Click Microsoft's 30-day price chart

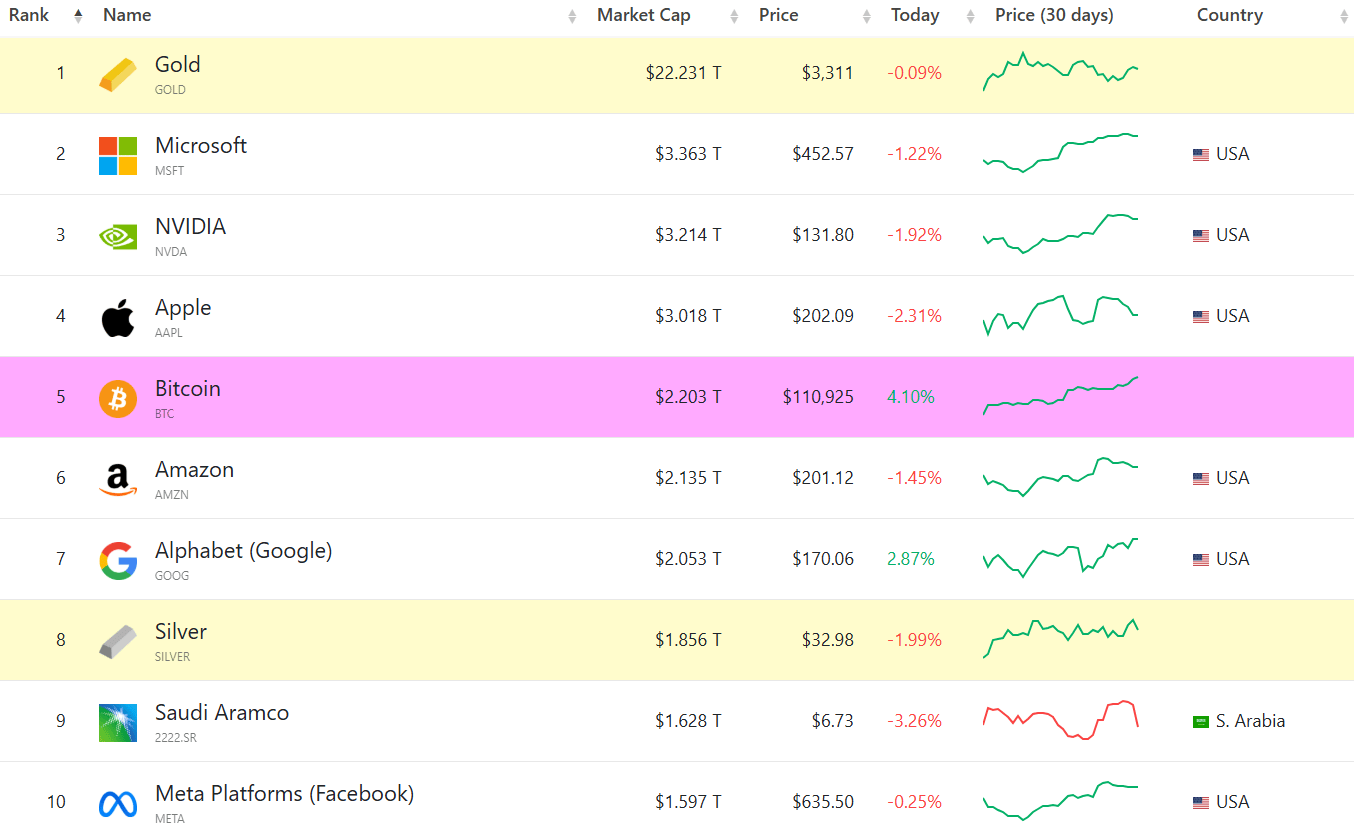1061,153
